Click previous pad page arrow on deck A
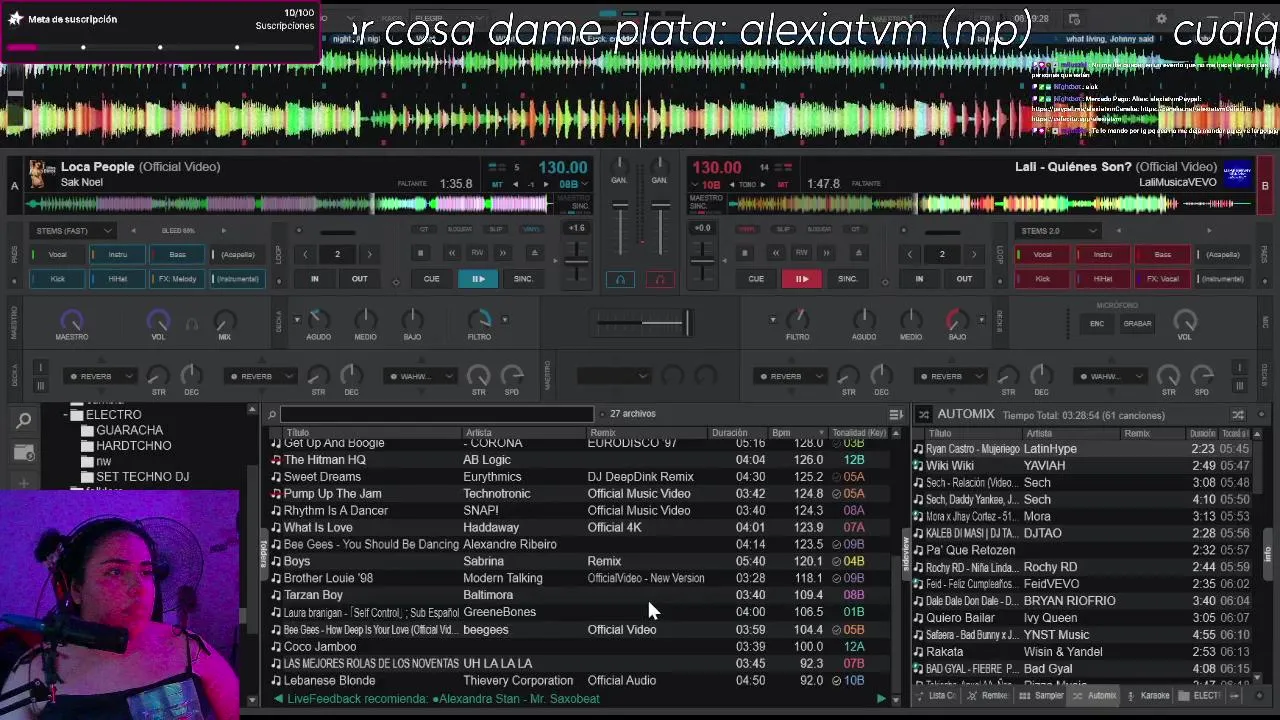 pyautogui.click(x=134, y=231)
